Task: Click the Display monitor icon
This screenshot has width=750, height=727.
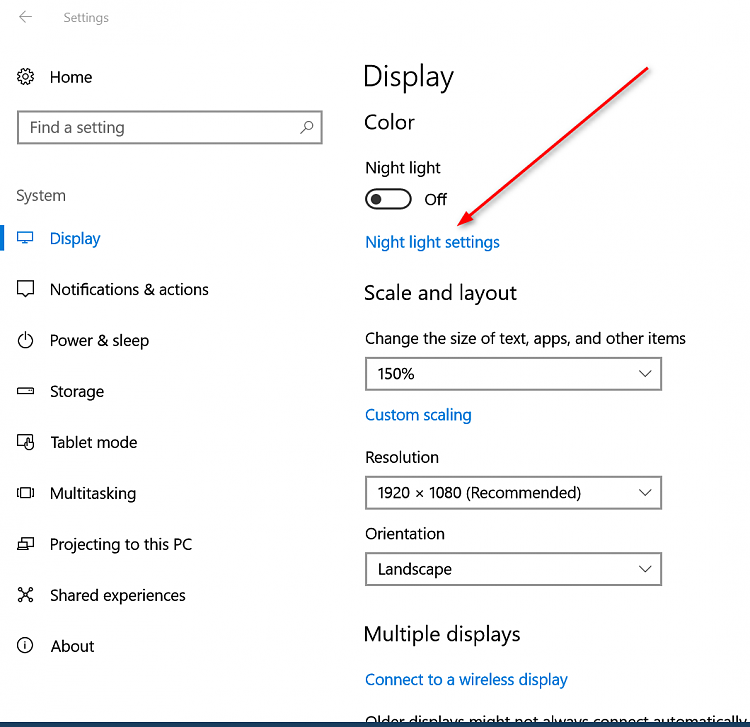Action: pyautogui.click(x=25, y=238)
